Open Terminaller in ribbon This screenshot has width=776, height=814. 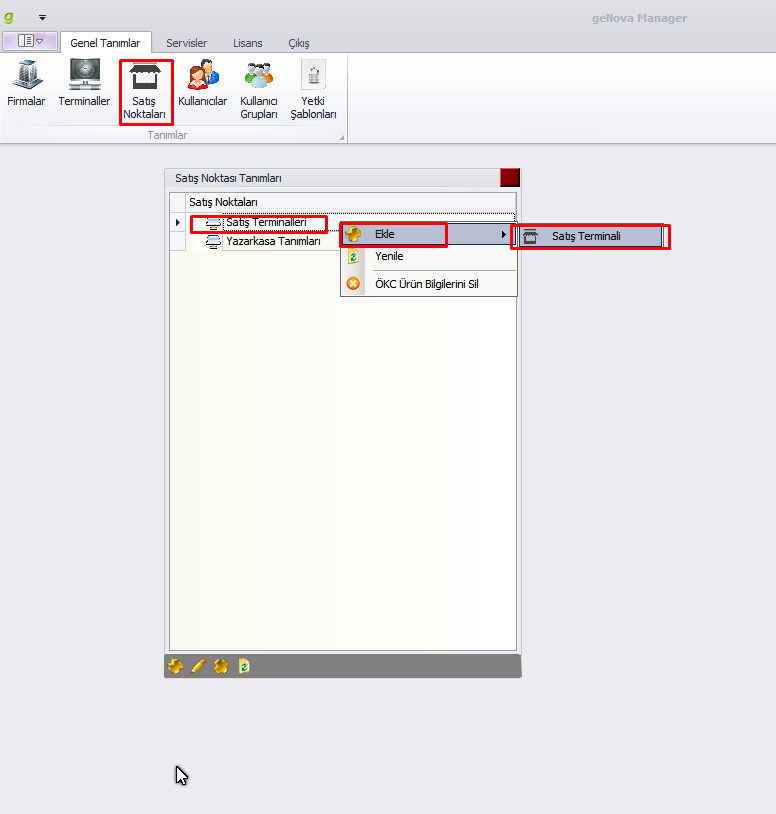point(84,84)
